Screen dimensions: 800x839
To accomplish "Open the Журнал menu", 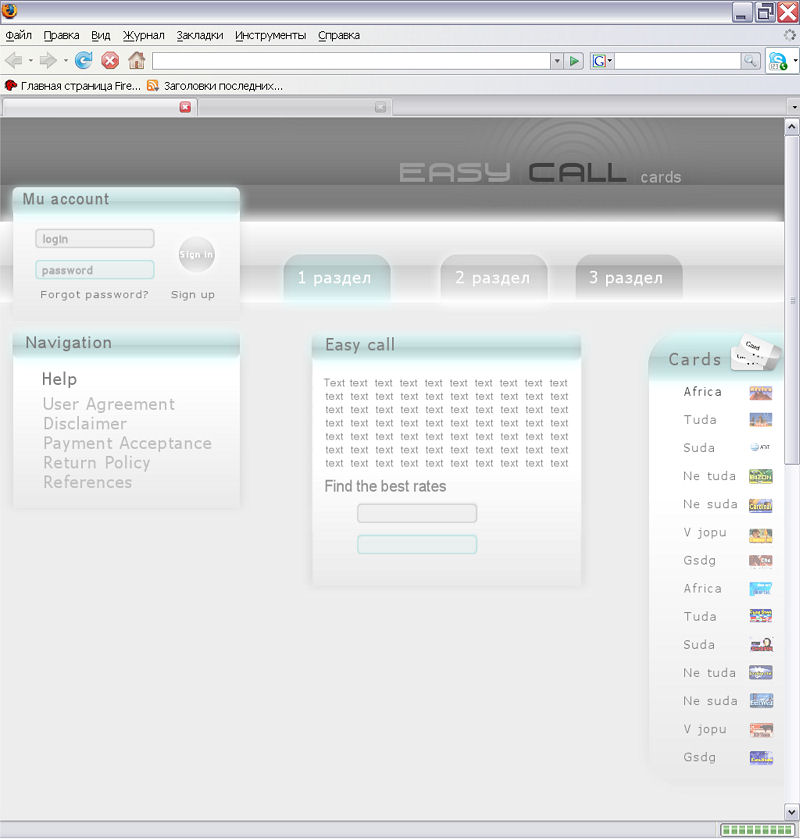I will (143, 34).
